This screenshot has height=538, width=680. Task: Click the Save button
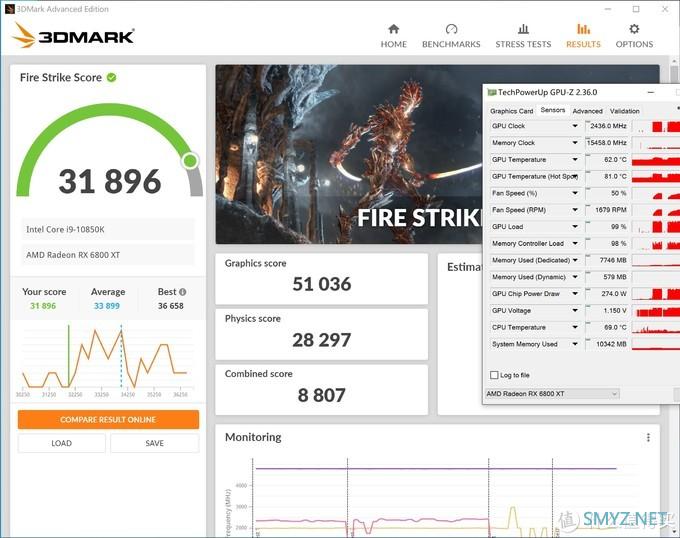click(x=154, y=443)
